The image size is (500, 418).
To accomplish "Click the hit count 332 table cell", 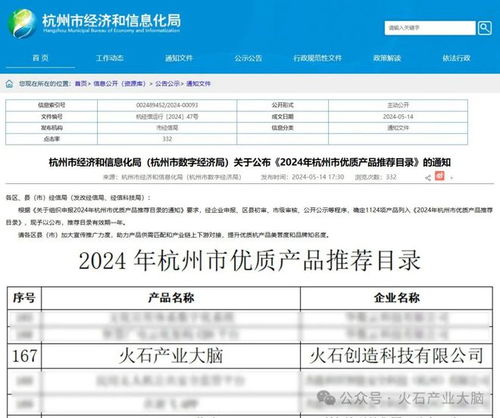I will tap(167, 139).
